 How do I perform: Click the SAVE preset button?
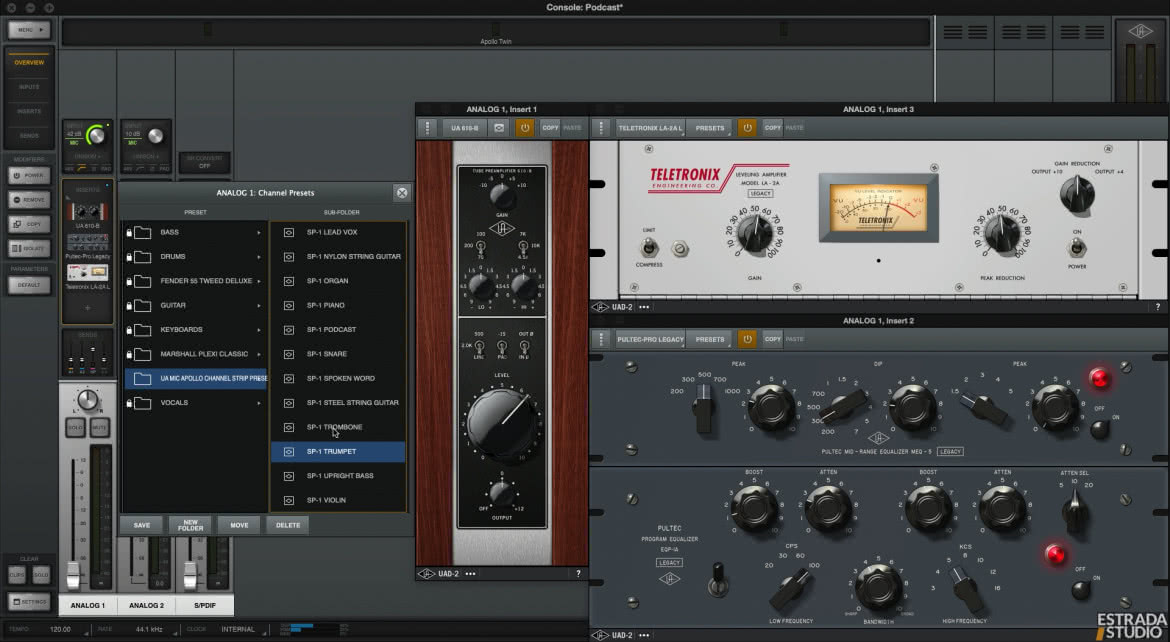(x=142, y=525)
